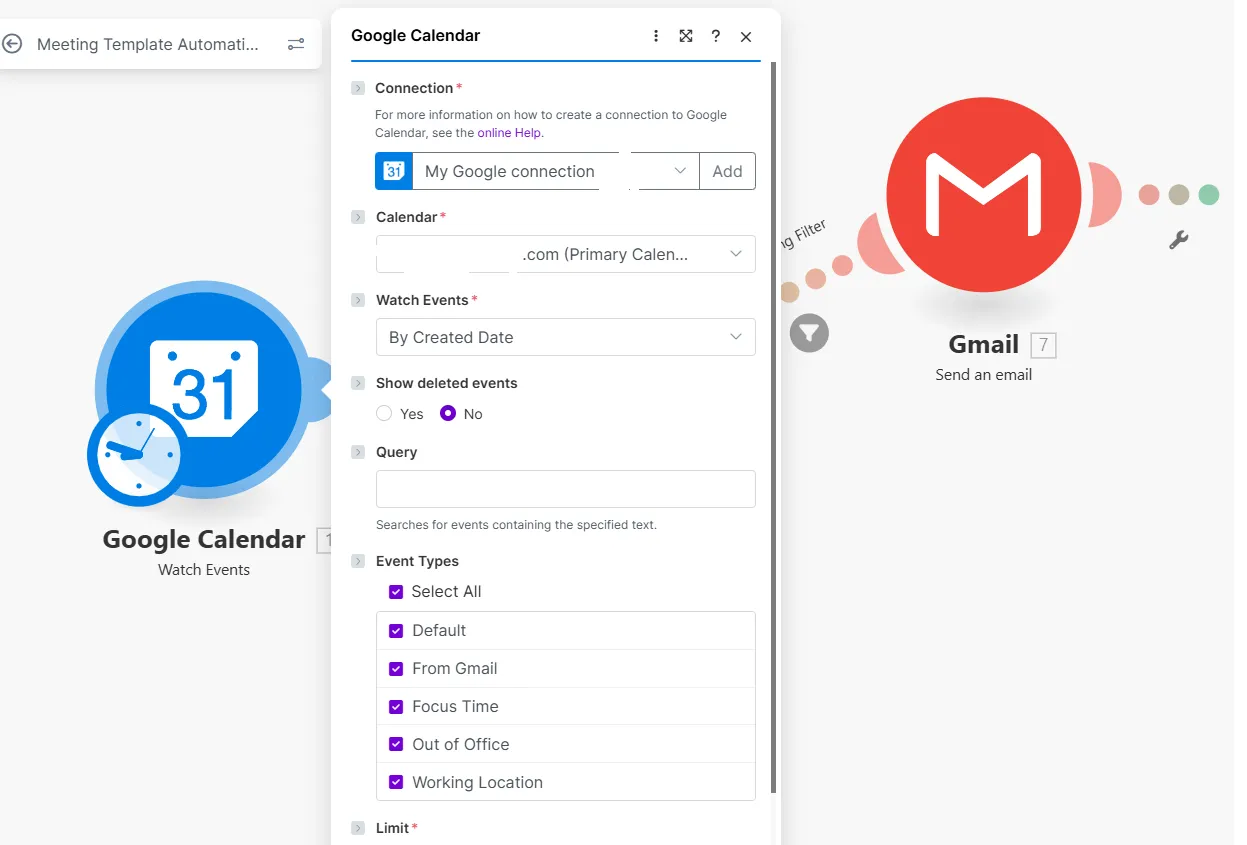Click the Gmail module name label
1247x845 pixels.
[x=984, y=345]
